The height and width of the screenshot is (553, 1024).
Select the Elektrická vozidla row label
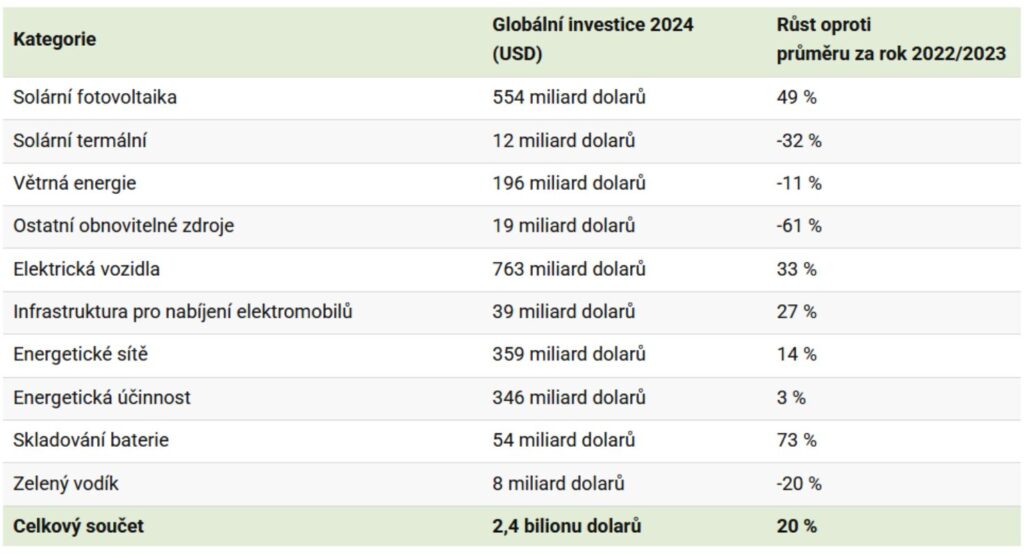86,270
